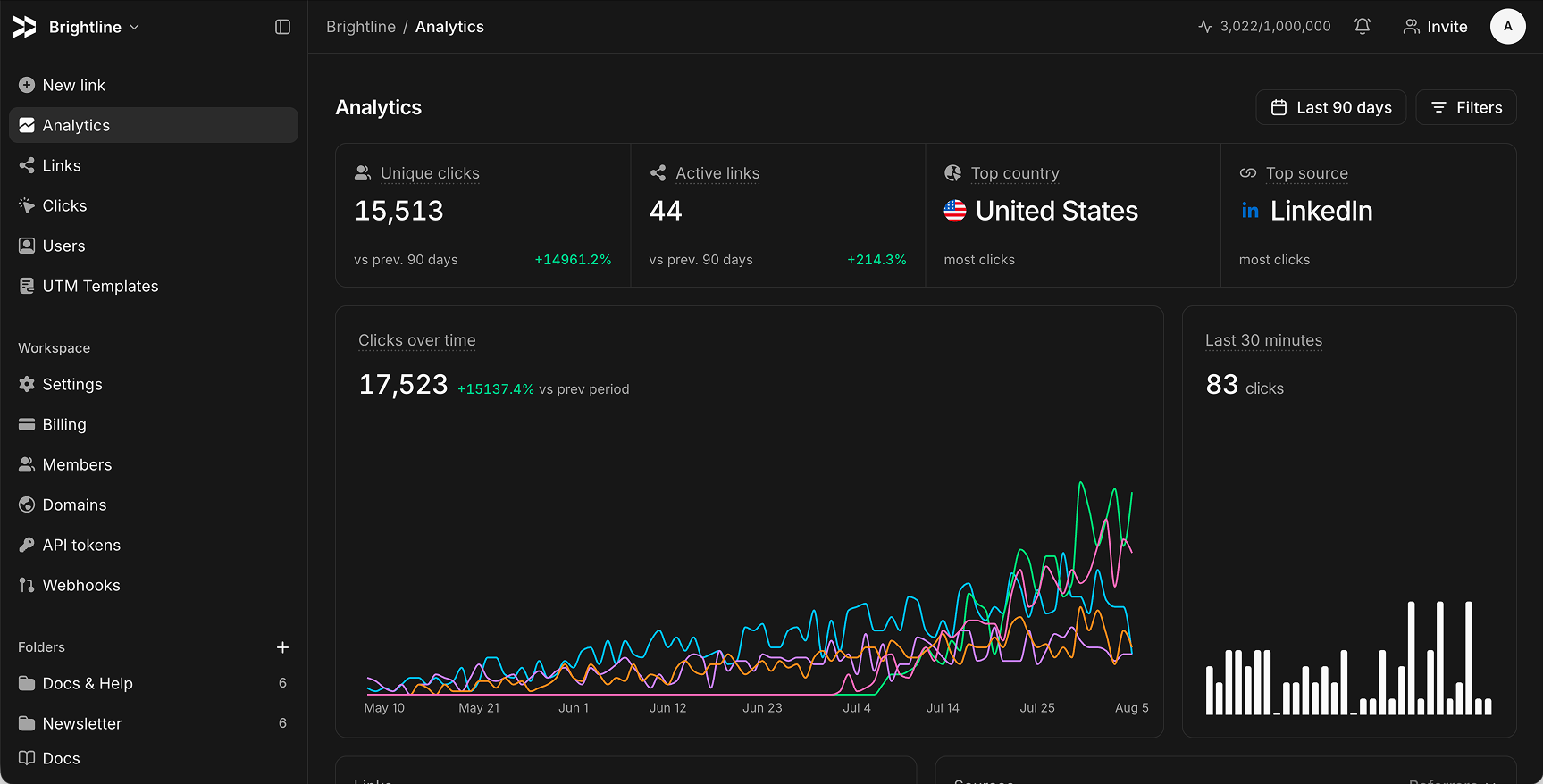The height and width of the screenshot is (784, 1543).
Task: Click the Folders section heading
Action: click(x=42, y=647)
